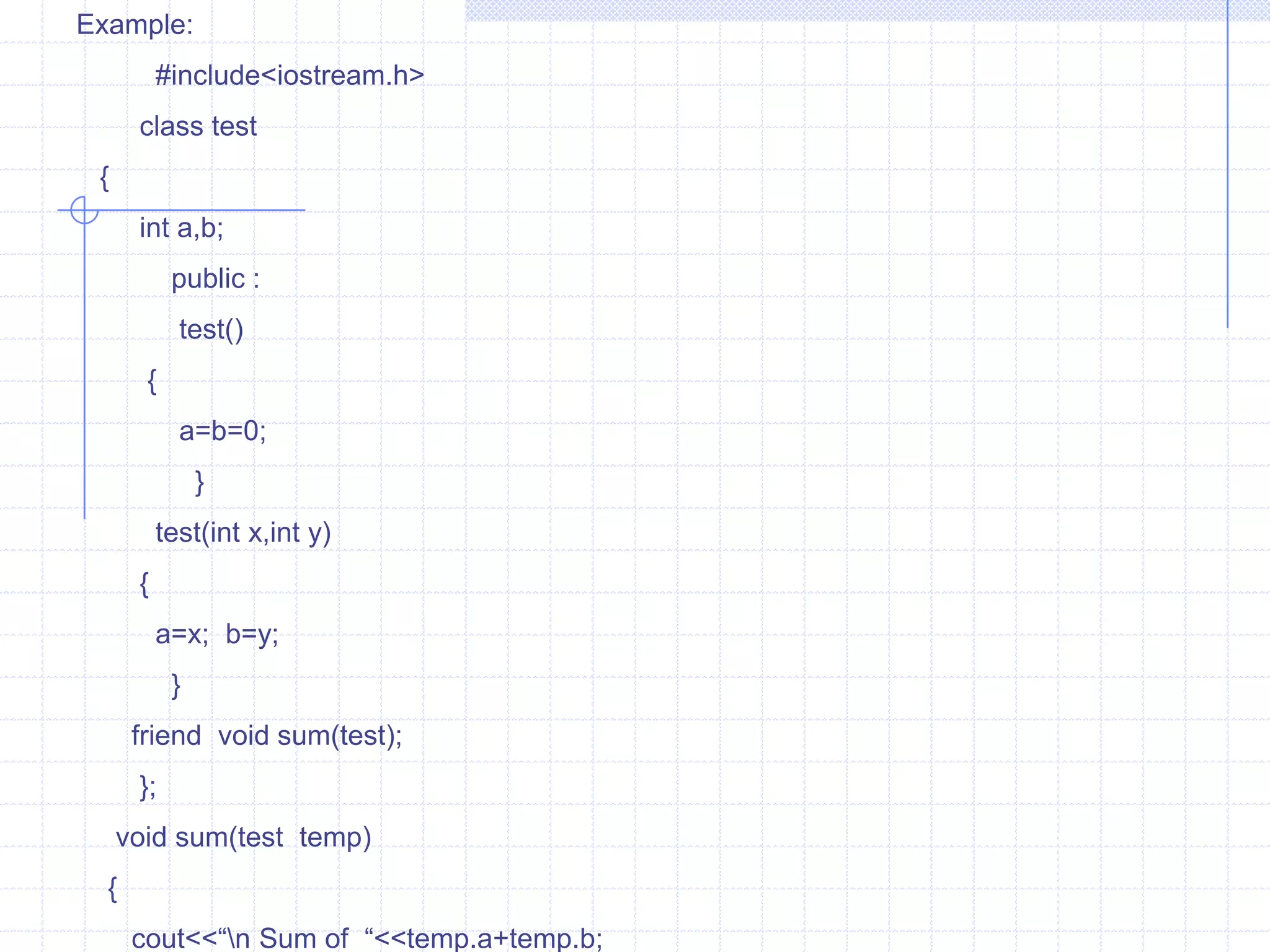
Task: Click the 'a=x; b=y;' statement
Action: tap(216, 634)
